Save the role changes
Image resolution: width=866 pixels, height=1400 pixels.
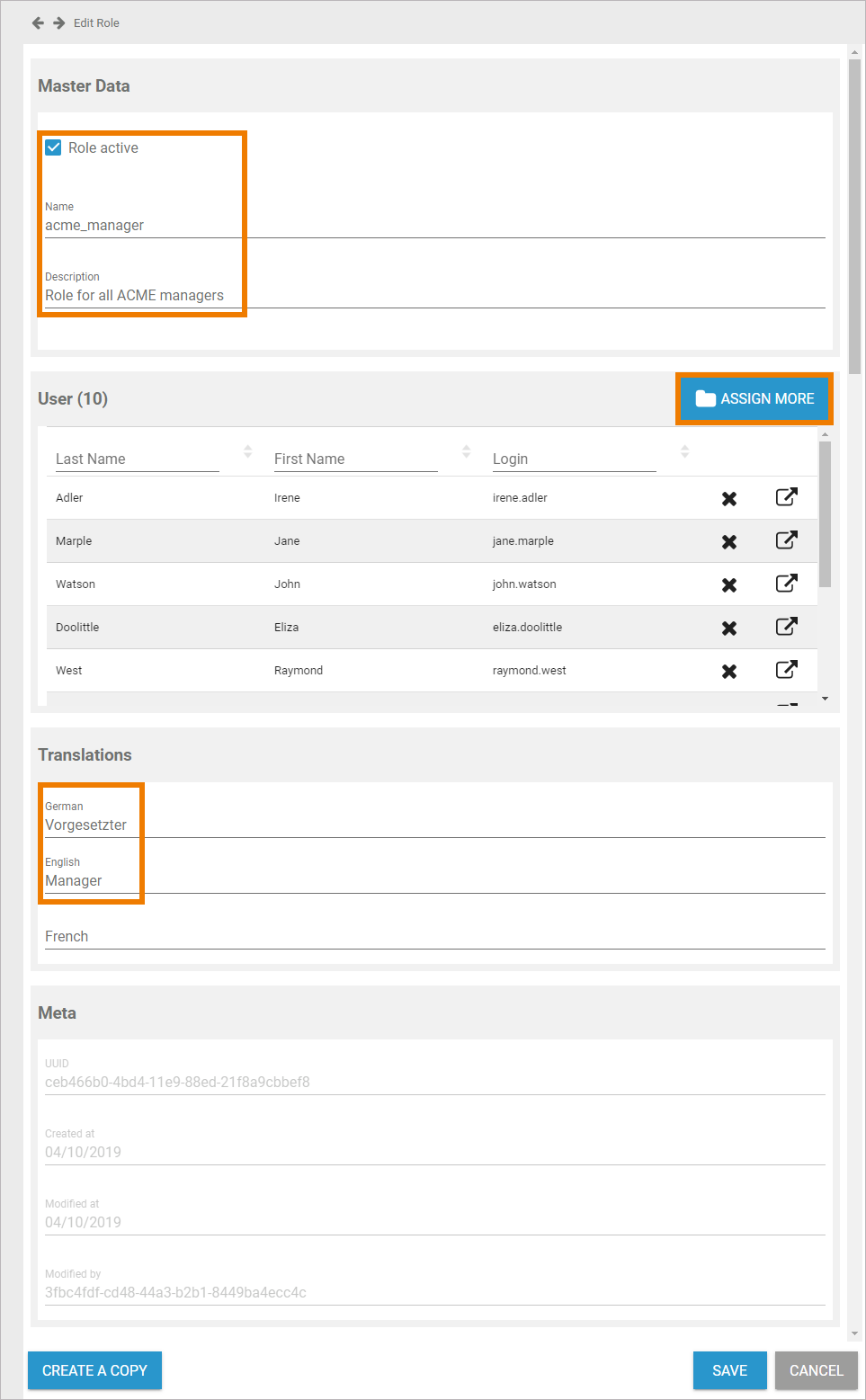(x=729, y=1370)
